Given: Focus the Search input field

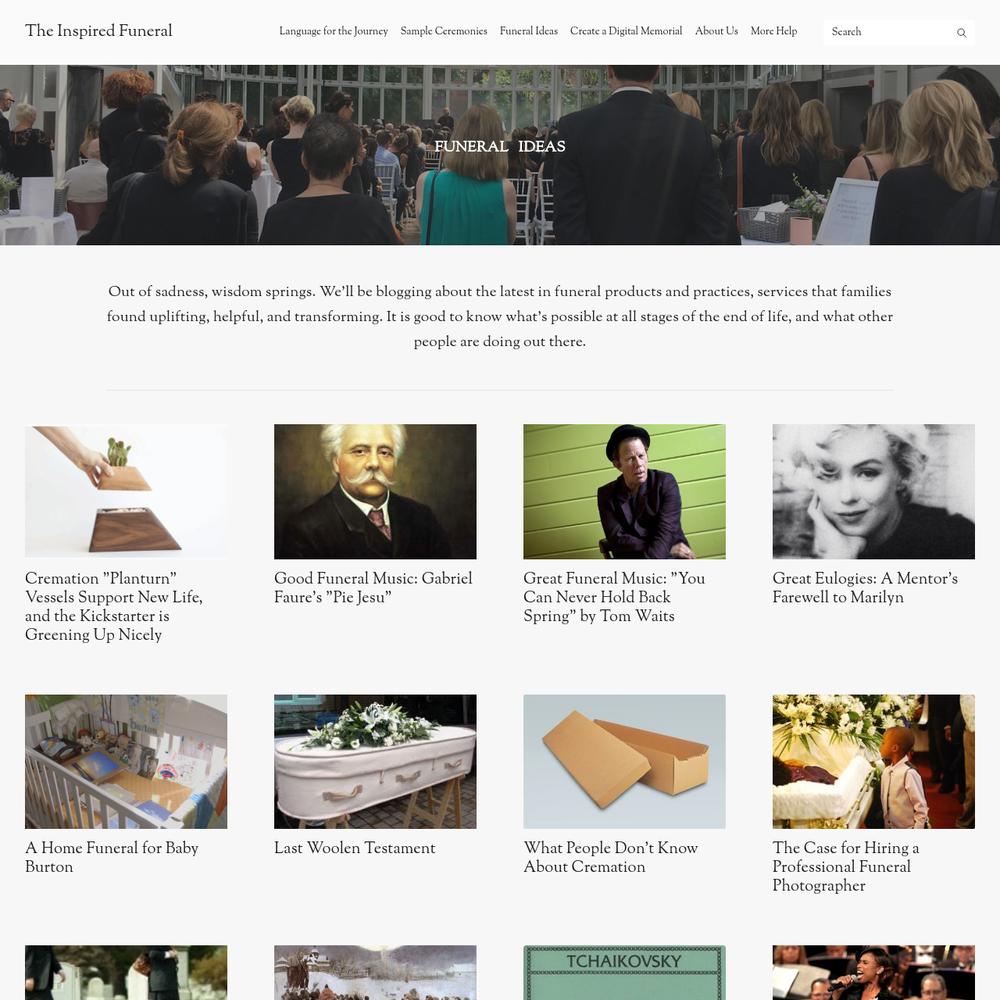Looking at the screenshot, I should (x=889, y=32).
